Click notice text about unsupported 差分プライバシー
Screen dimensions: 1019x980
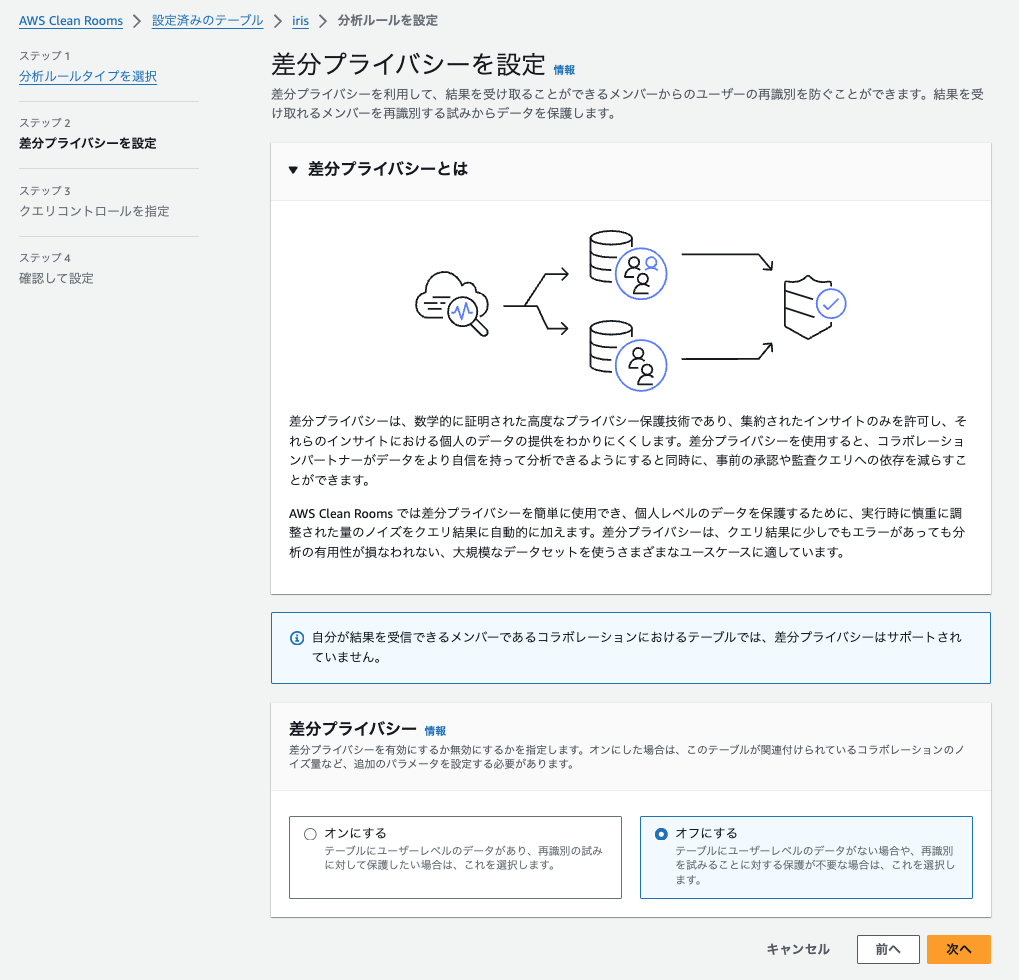click(x=637, y=647)
